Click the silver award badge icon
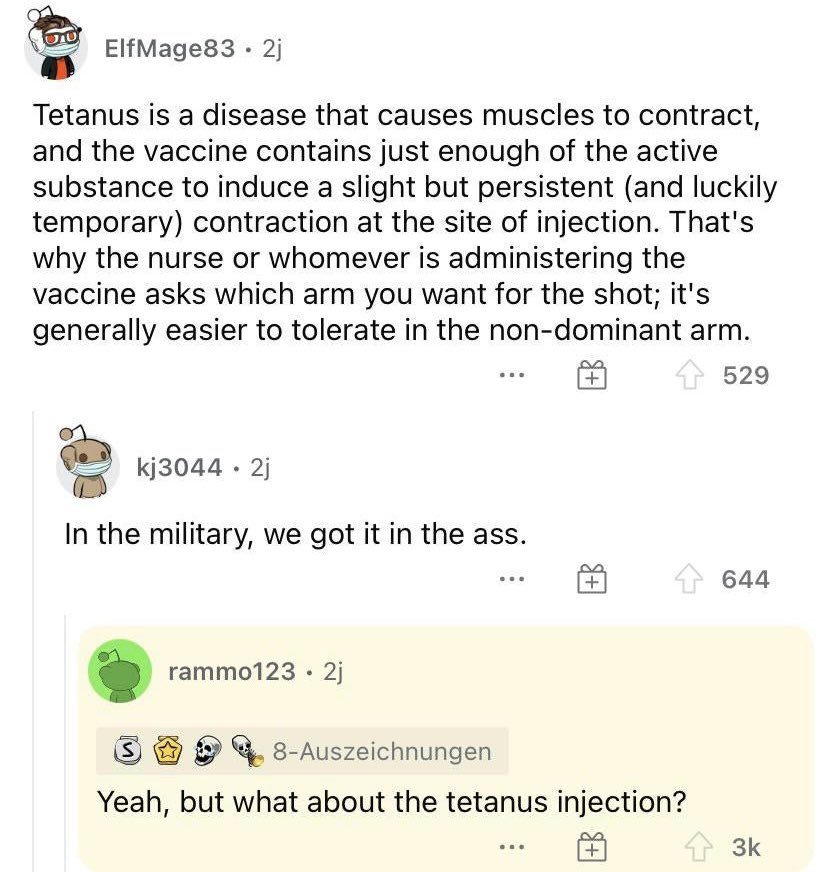 point(125,751)
